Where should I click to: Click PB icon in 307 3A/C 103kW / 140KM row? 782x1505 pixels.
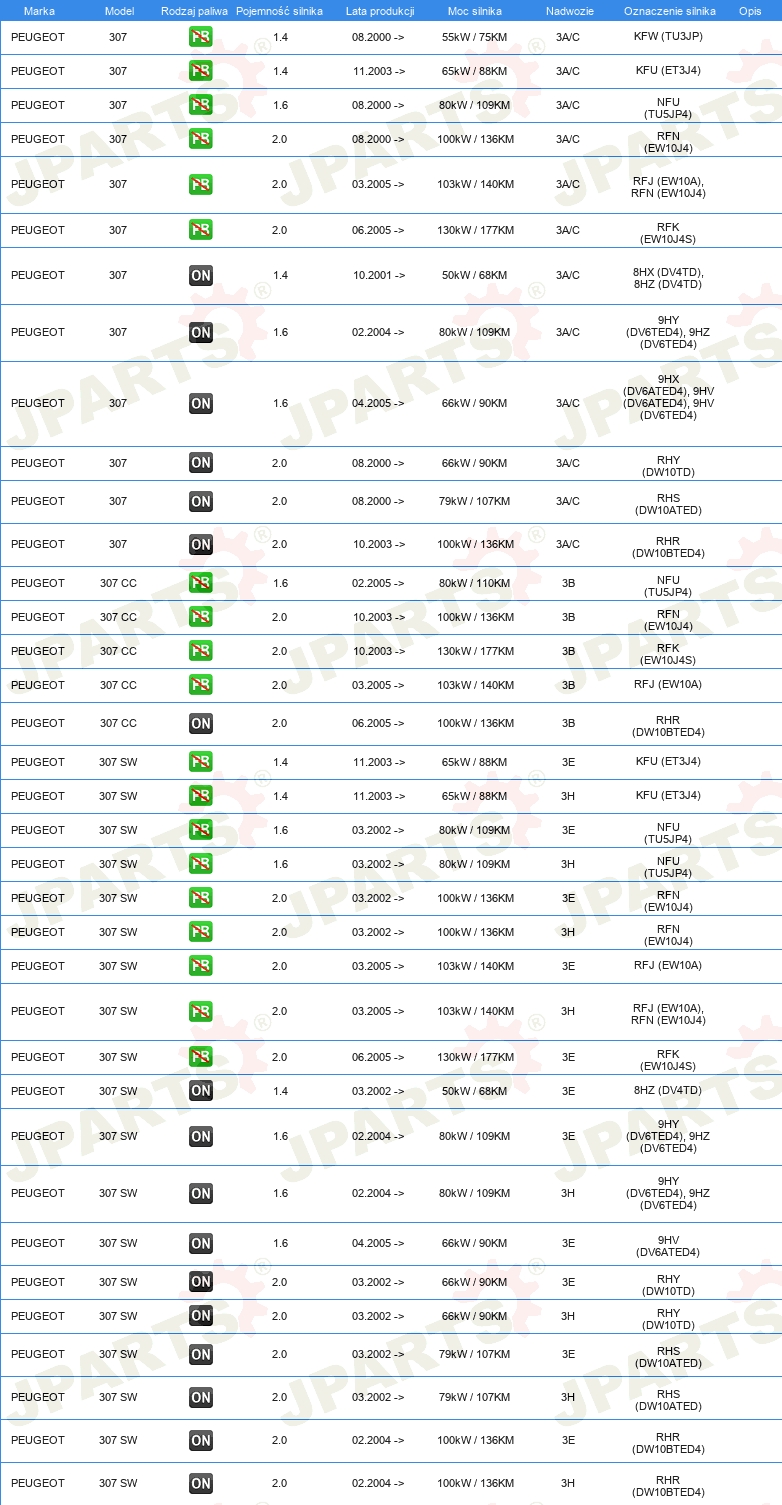click(201, 184)
